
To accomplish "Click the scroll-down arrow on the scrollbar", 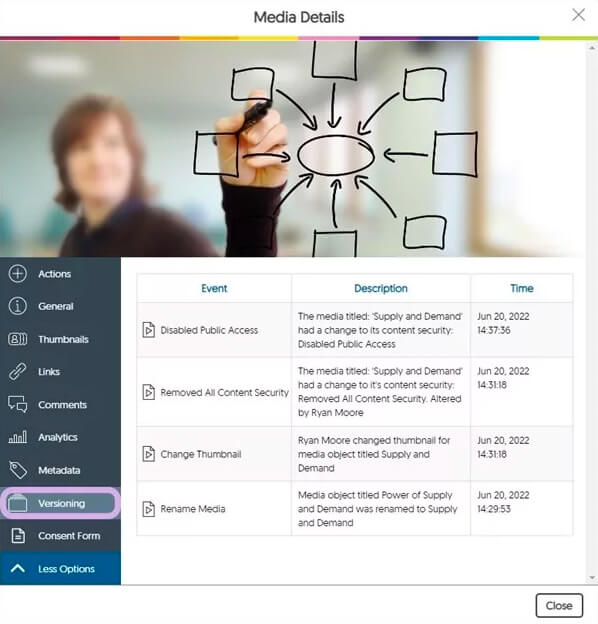I will (x=592, y=577).
